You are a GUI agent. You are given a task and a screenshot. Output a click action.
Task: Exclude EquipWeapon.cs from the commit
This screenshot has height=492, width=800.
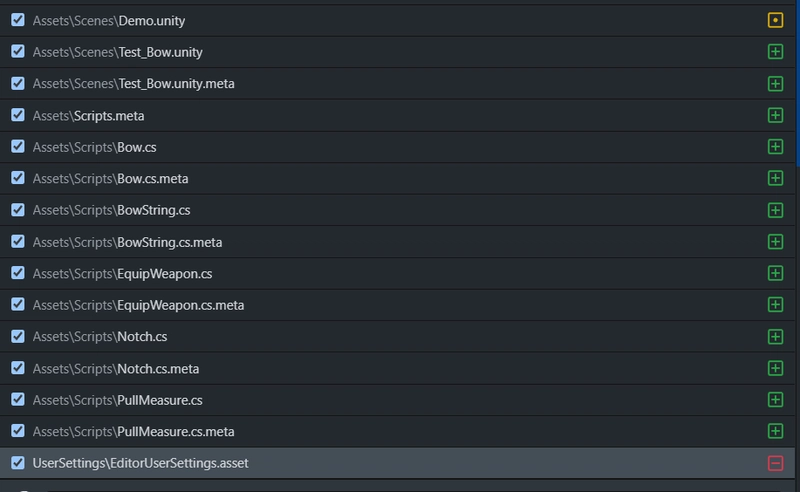pyautogui.click(x=18, y=273)
